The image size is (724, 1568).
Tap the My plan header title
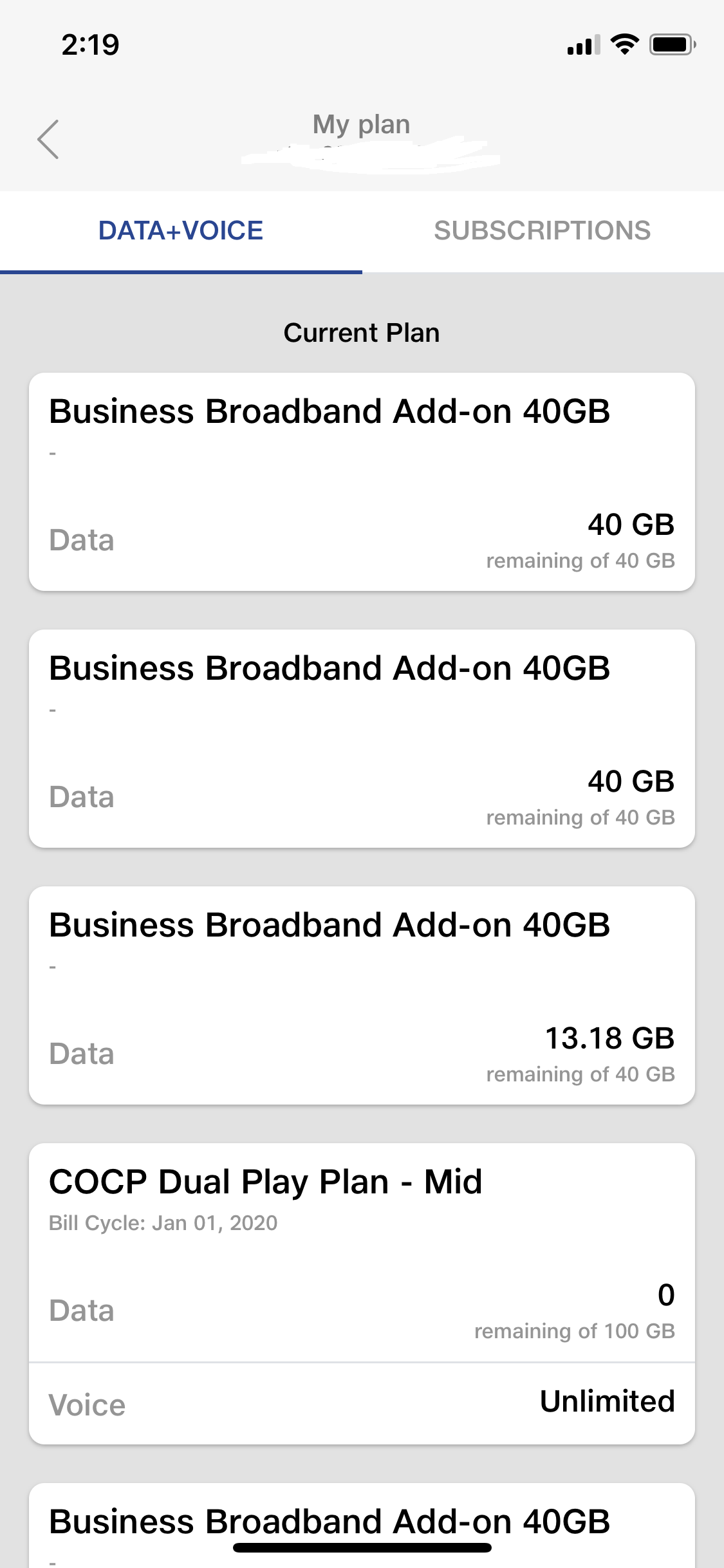point(361,124)
